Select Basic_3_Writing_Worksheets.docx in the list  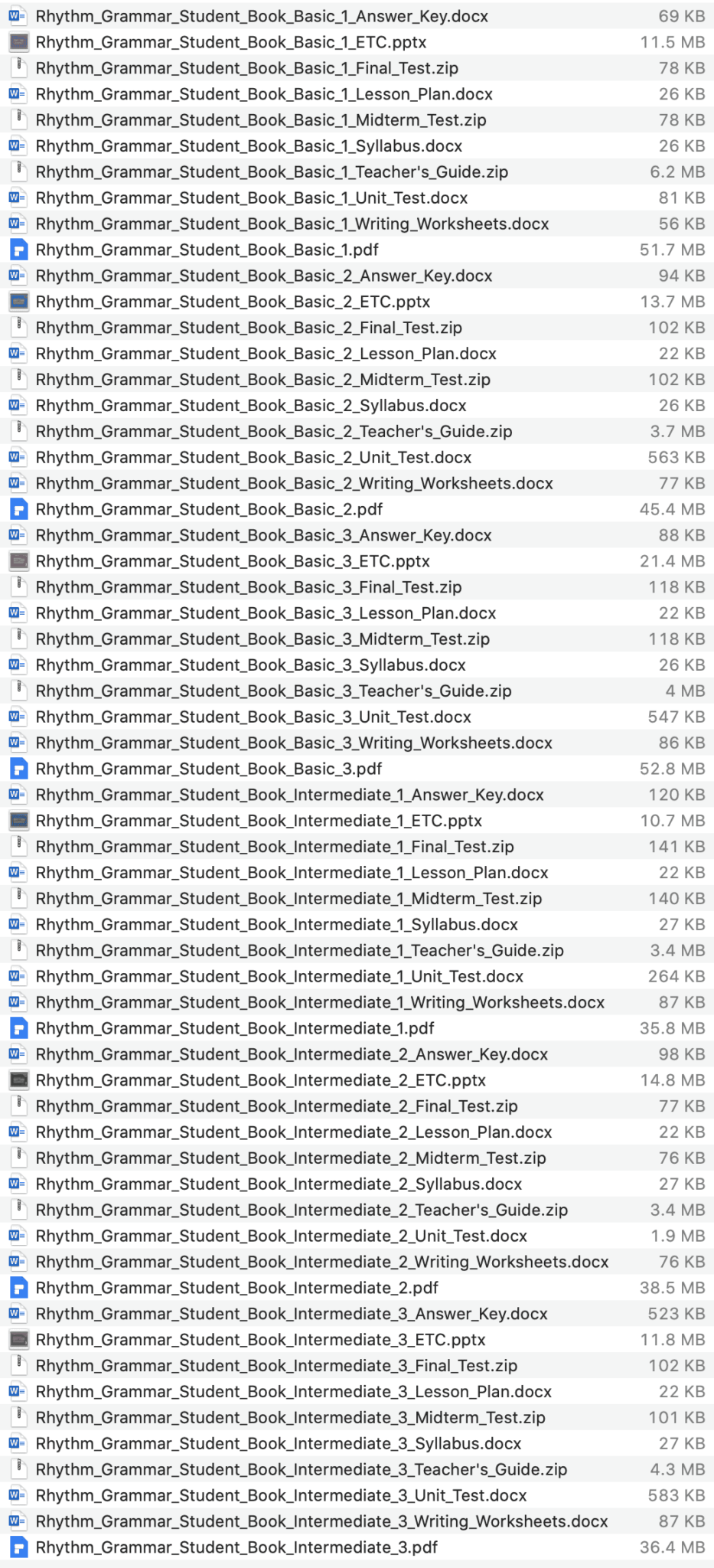(294, 743)
